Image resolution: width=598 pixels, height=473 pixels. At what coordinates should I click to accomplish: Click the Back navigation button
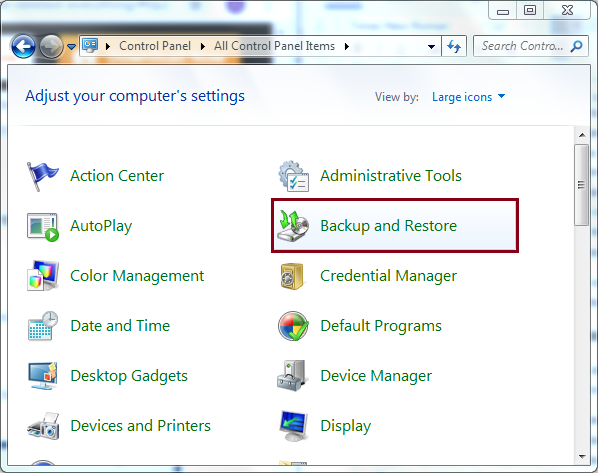pos(23,47)
